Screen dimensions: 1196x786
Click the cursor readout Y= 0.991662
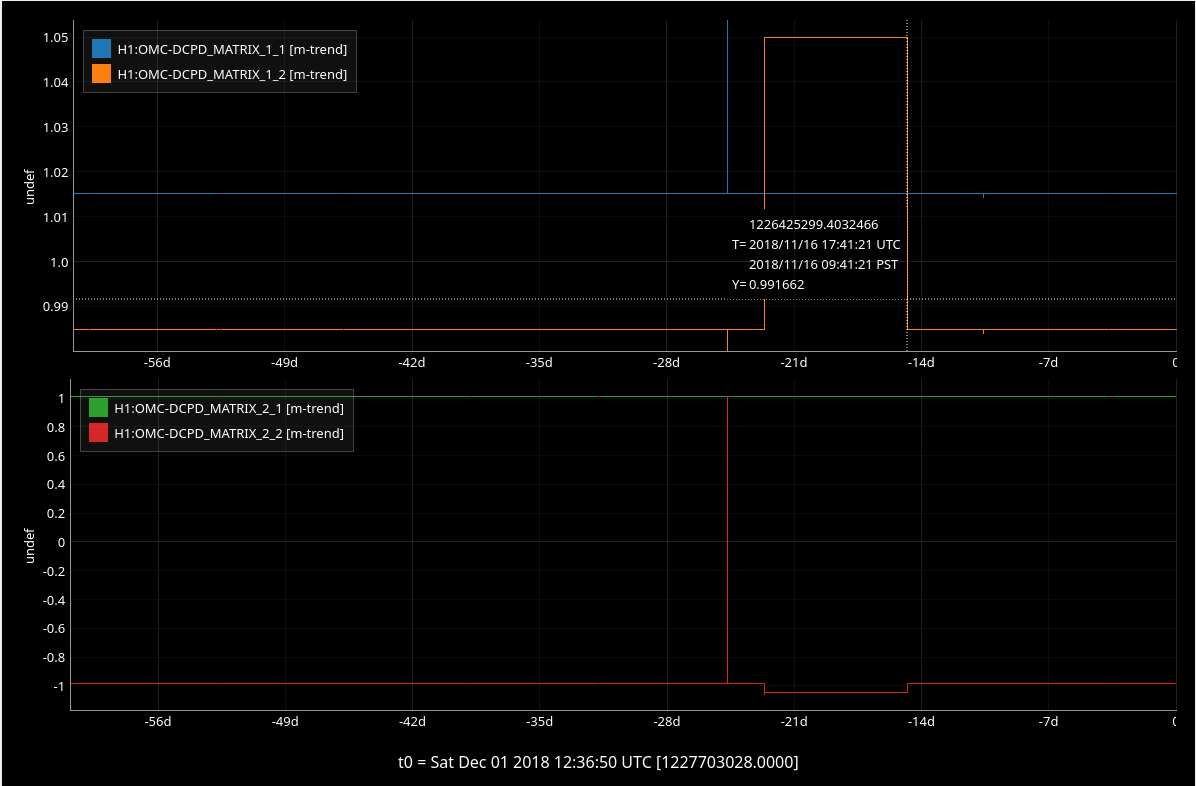(768, 284)
